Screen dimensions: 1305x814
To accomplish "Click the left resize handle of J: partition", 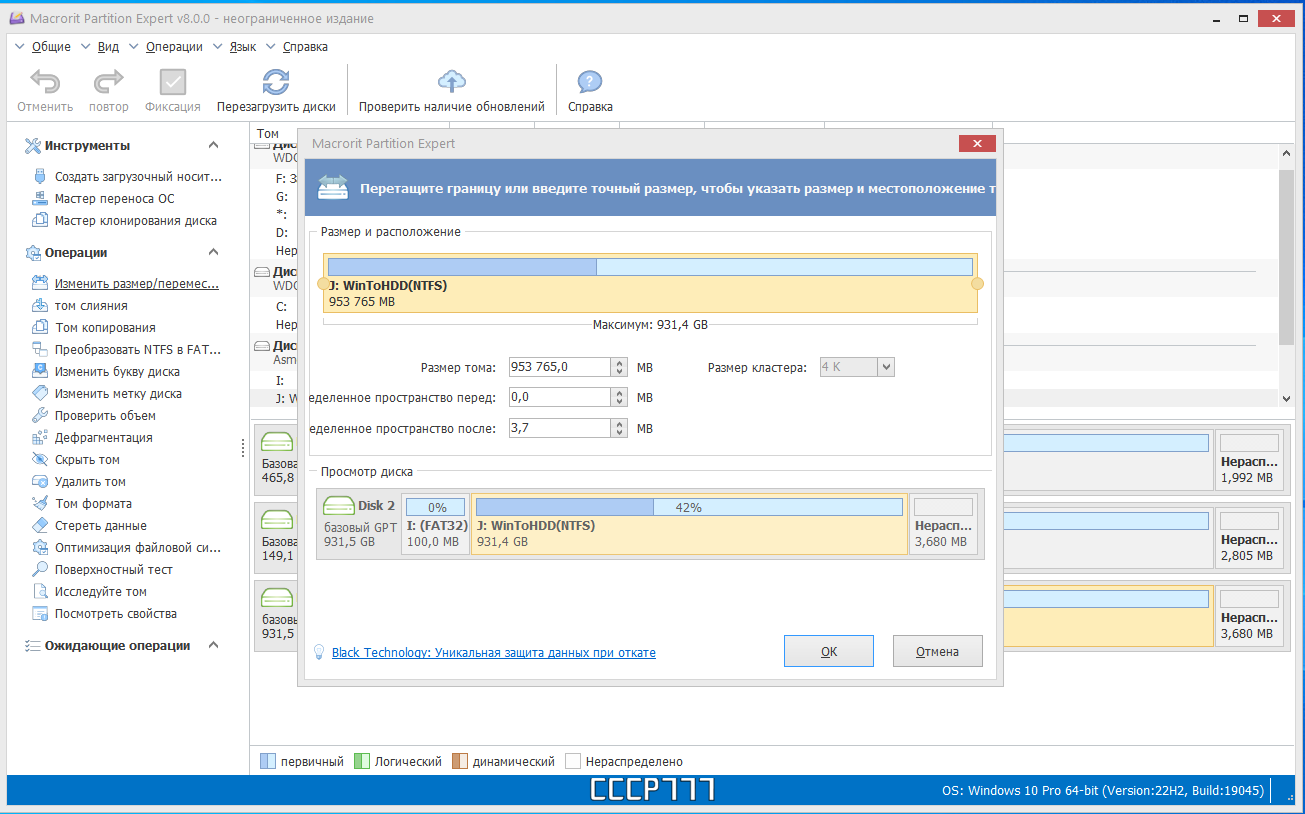I will click(x=322, y=284).
